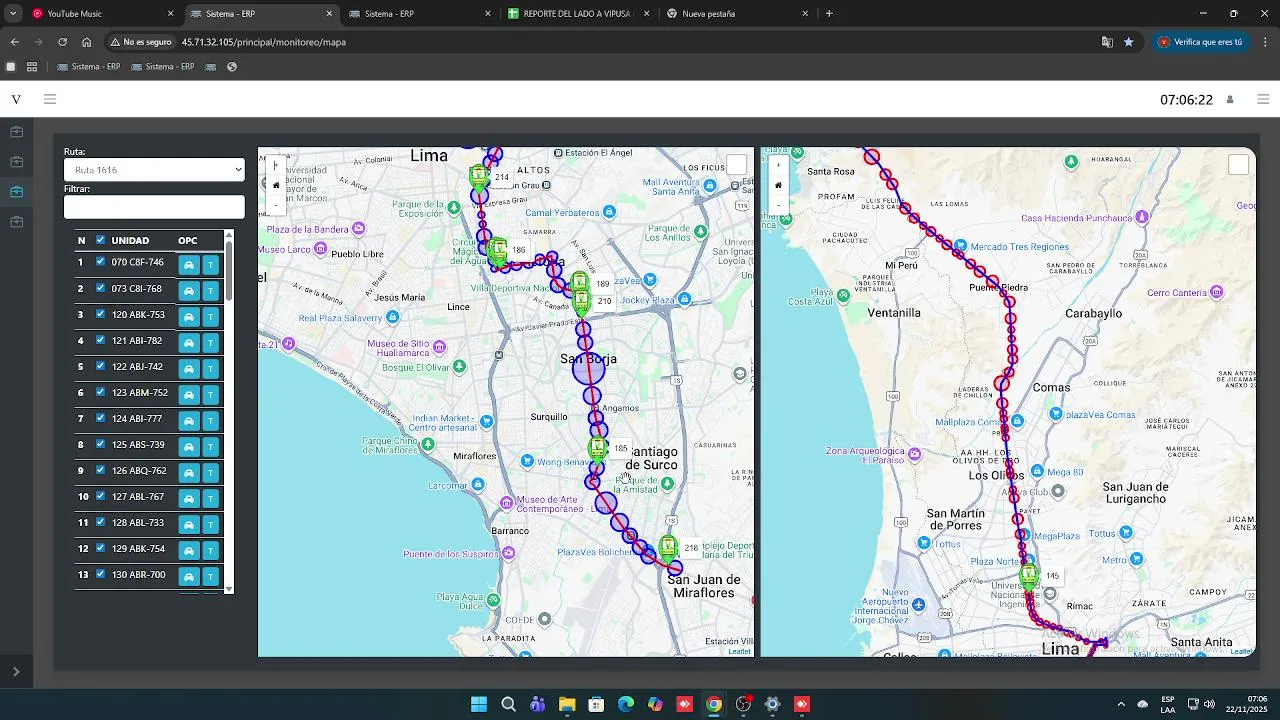Expand the collapsed sidebar with the bottom arrow

16,672
